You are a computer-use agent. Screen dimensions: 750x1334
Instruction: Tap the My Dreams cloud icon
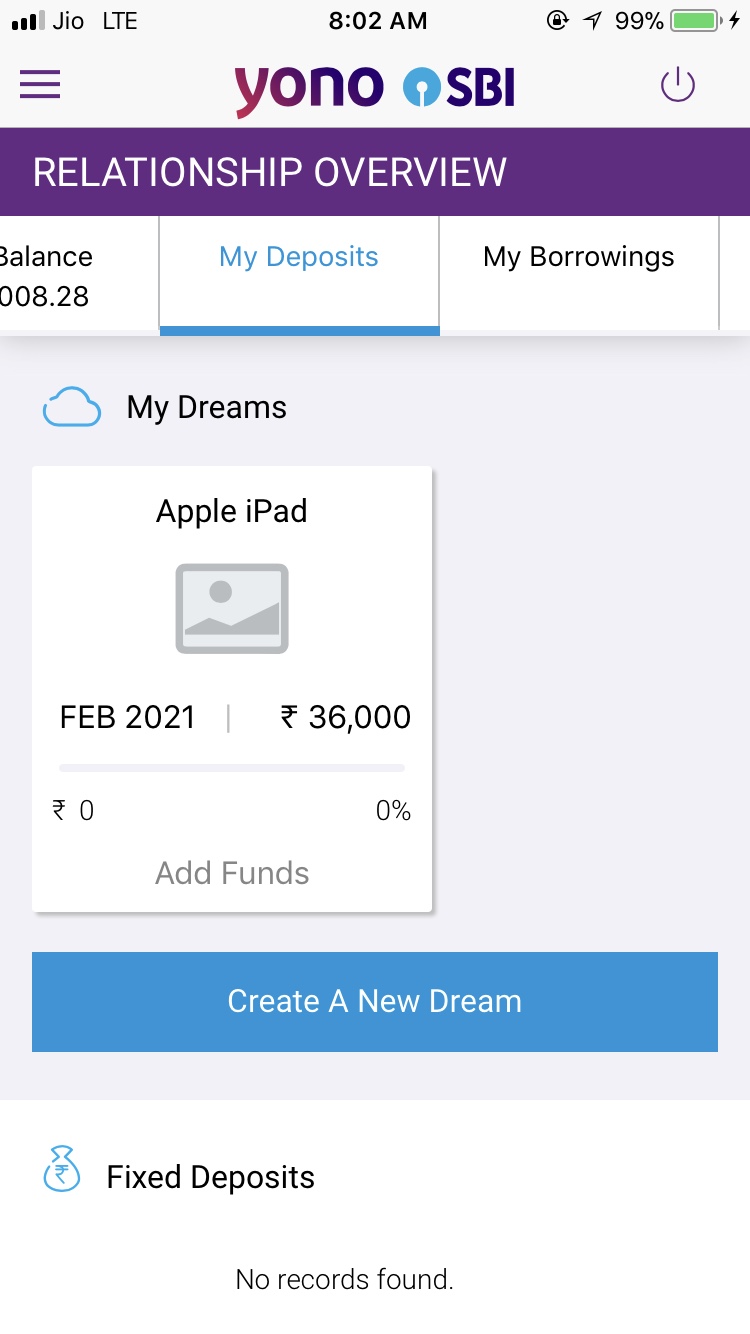tap(72, 408)
